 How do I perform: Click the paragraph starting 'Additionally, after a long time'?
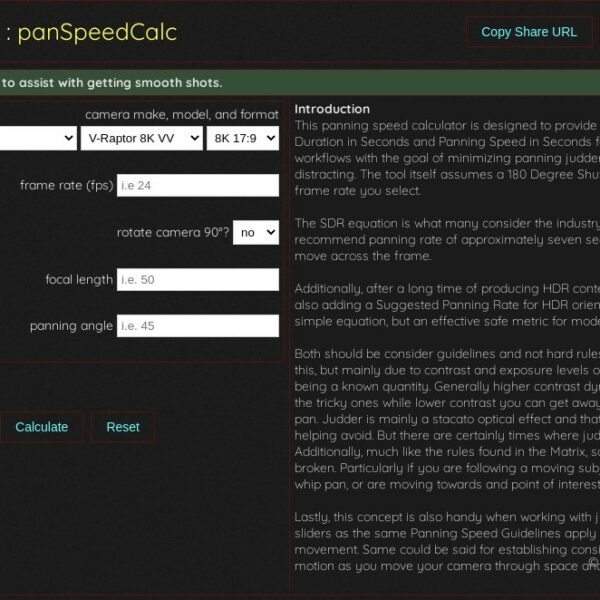click(x=447, y=305)
